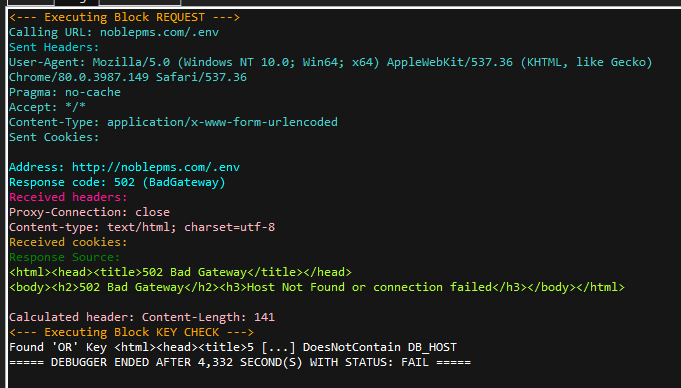Viewport: 681px width, 388px height.
Task: Click the 'Proxy-Connection: close' header line
Action: 89,212
